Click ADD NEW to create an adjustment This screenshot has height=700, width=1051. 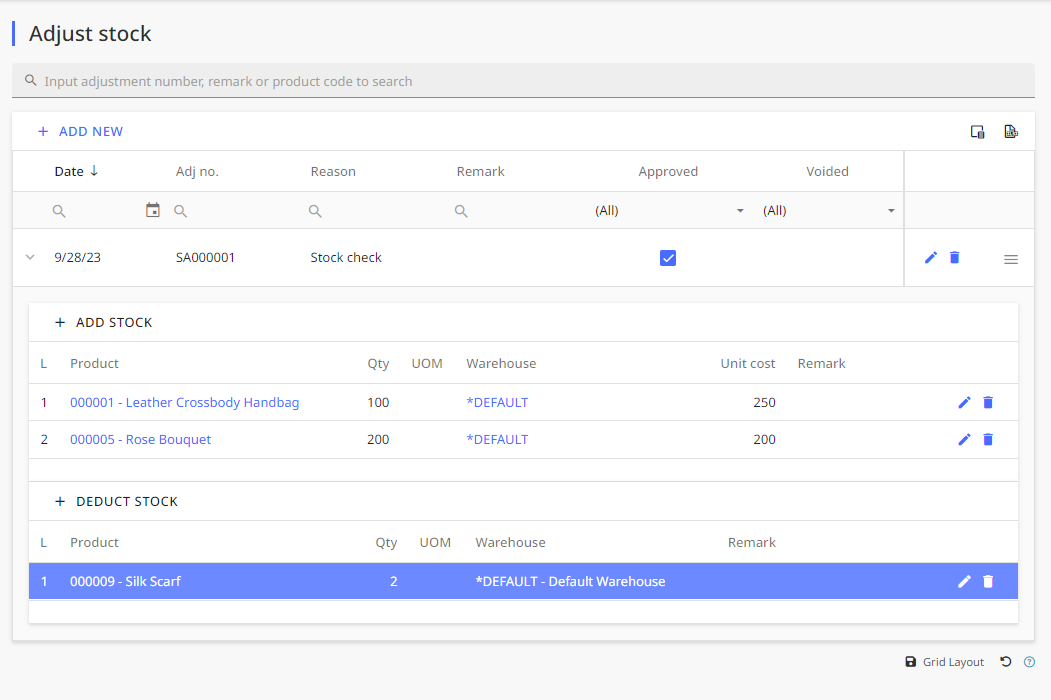tap(80, 131)
